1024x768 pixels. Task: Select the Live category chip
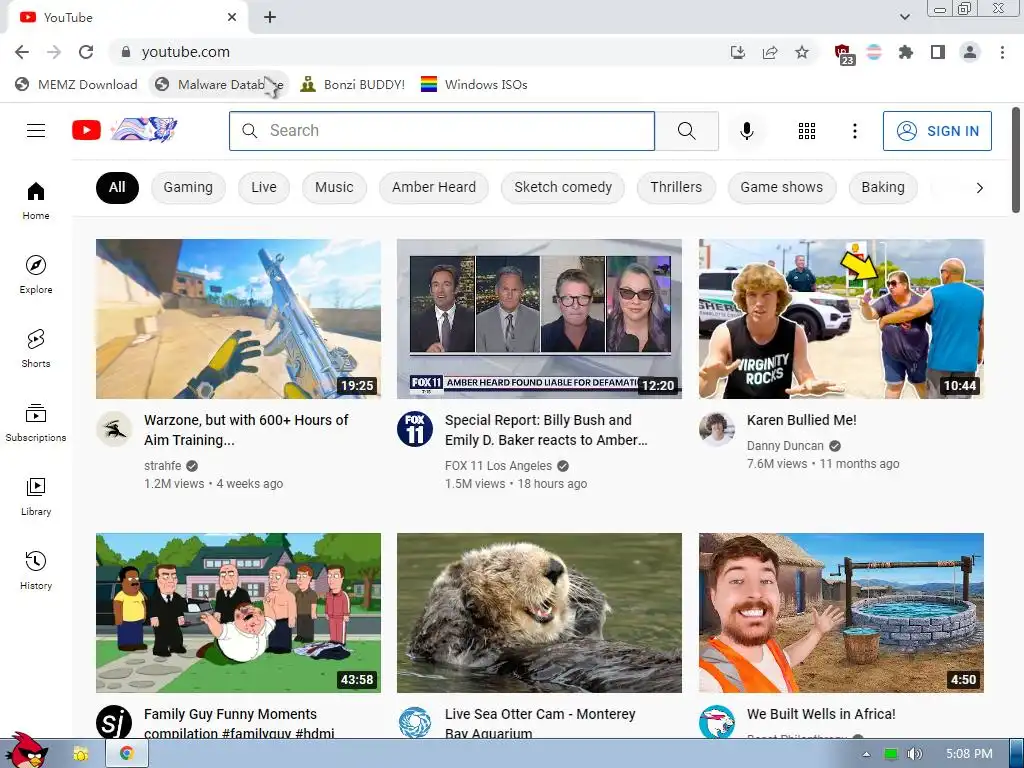pos(264,187)
